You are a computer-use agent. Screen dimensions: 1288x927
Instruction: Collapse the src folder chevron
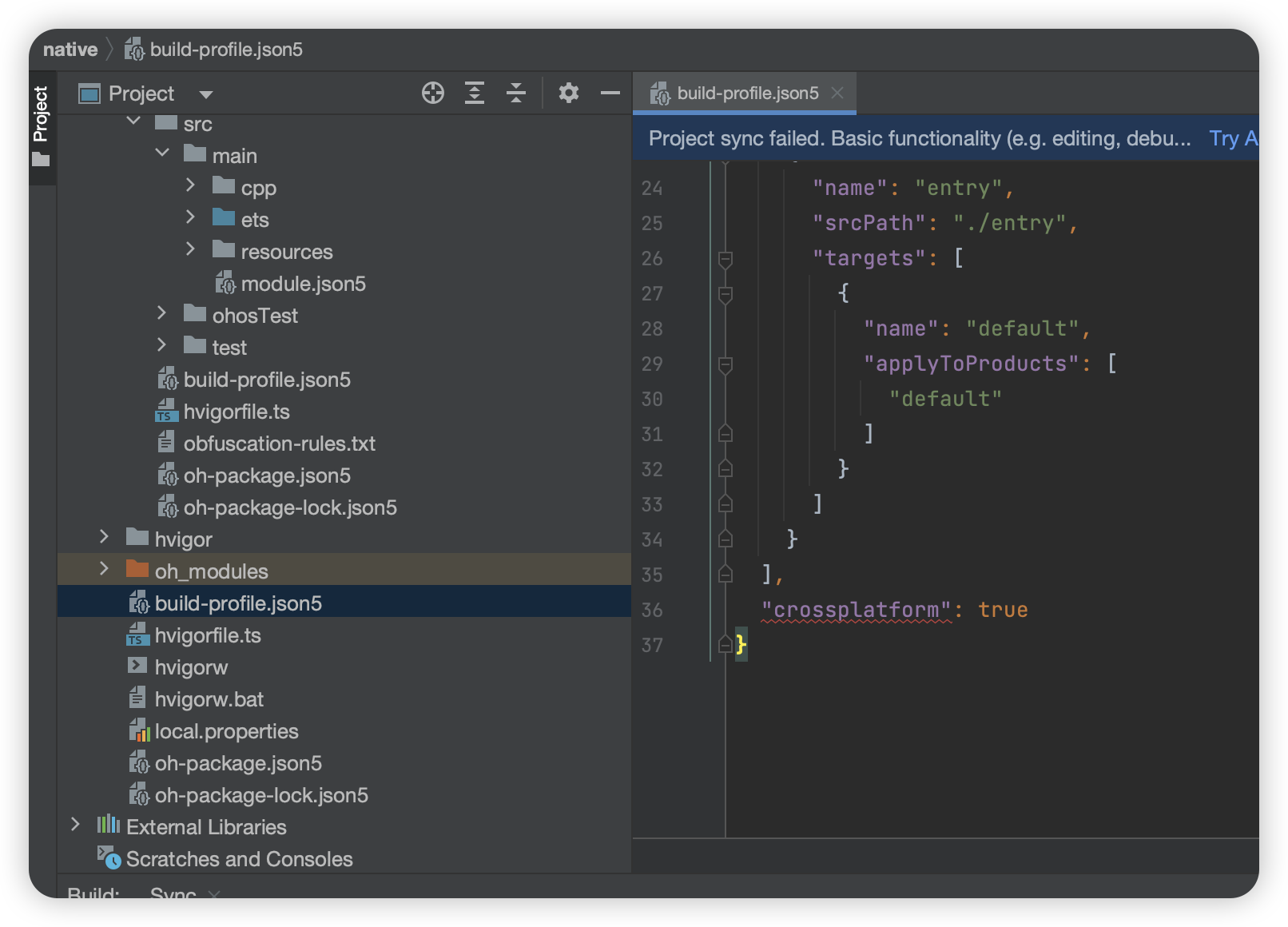(x=133, y=121)
